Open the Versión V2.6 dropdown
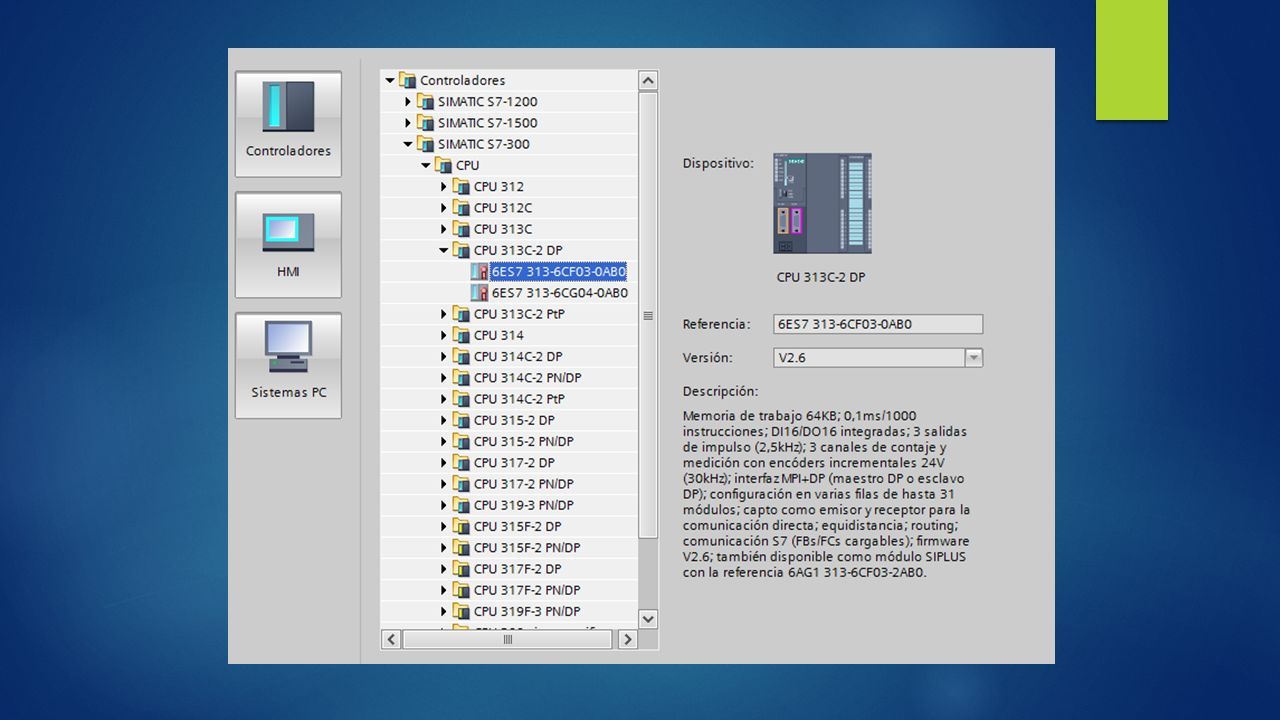Screen dimensions: 1280x720 pyautogui.click(x=974, y=357)
